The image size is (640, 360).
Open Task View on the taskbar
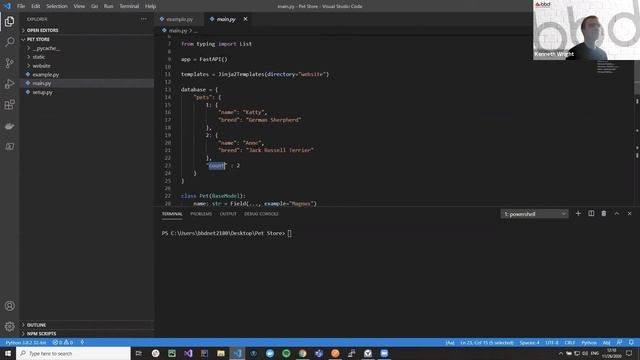click(138, 353)
